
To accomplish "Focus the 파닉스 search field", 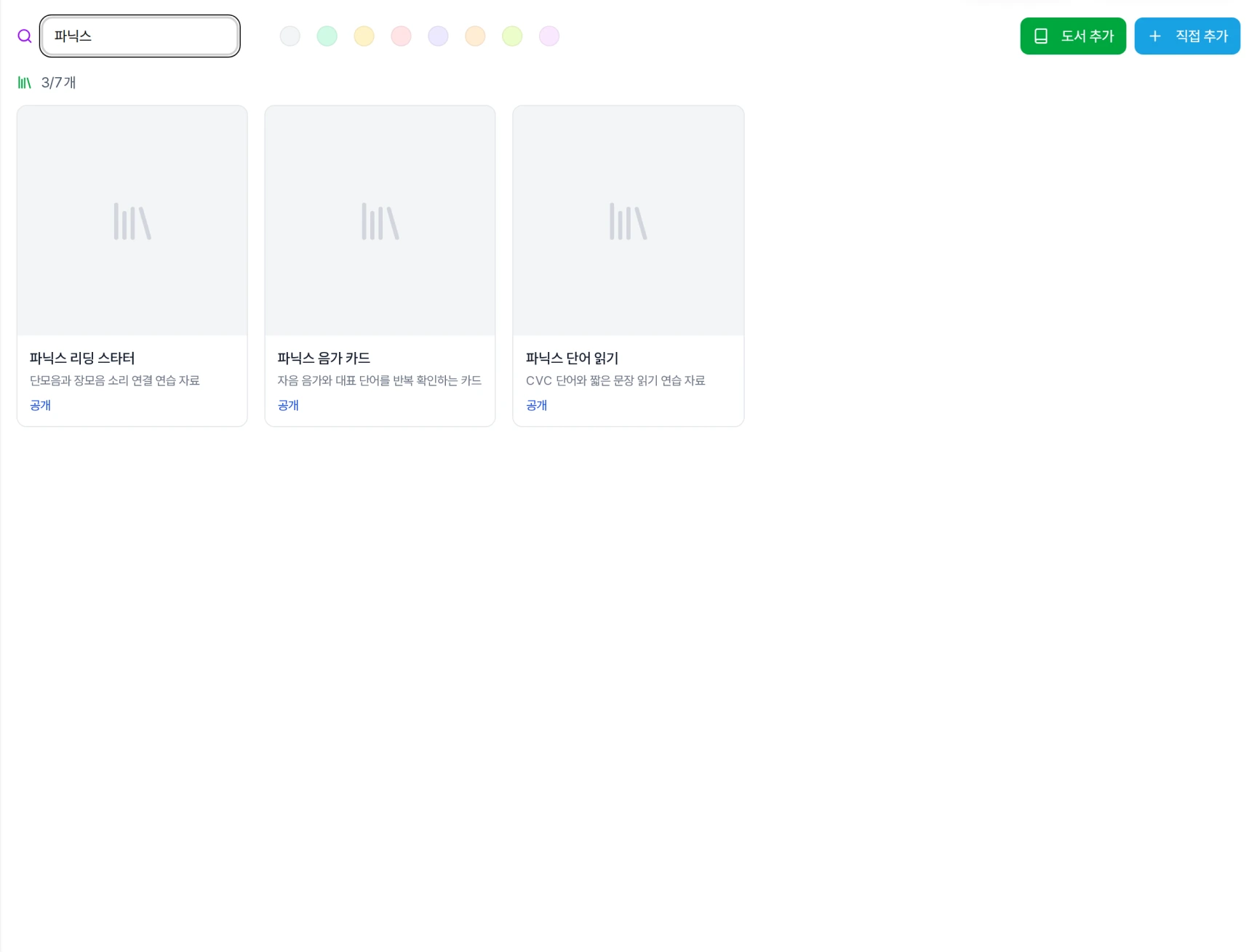I will (x=140, y=36).
